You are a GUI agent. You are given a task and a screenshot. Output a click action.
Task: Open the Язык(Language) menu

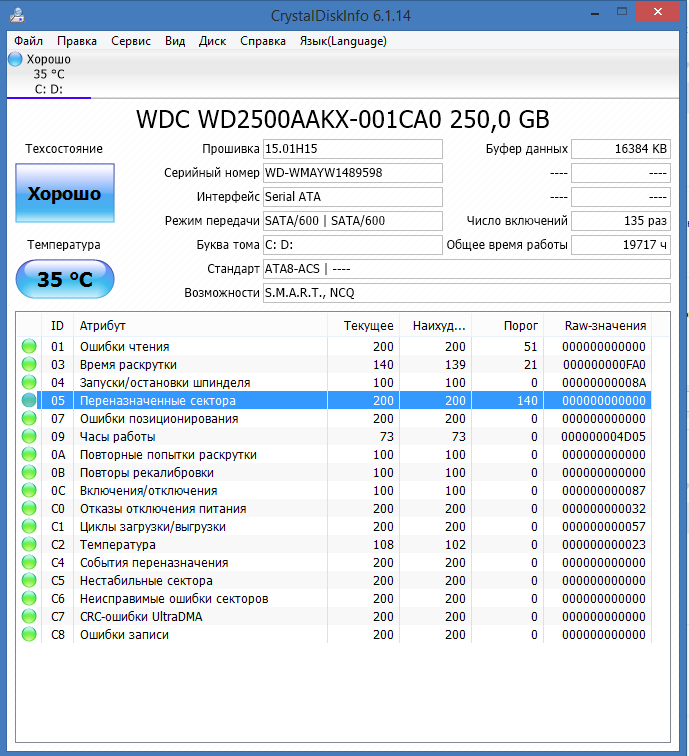[343, 41]
